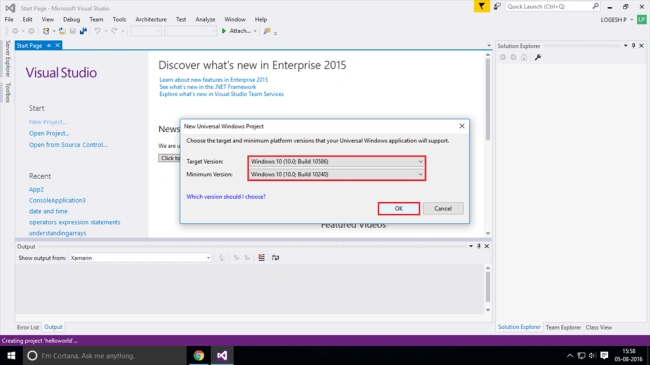
Task: Close the New Universal Windows Project dialog
Action: (x=462, y=126)
